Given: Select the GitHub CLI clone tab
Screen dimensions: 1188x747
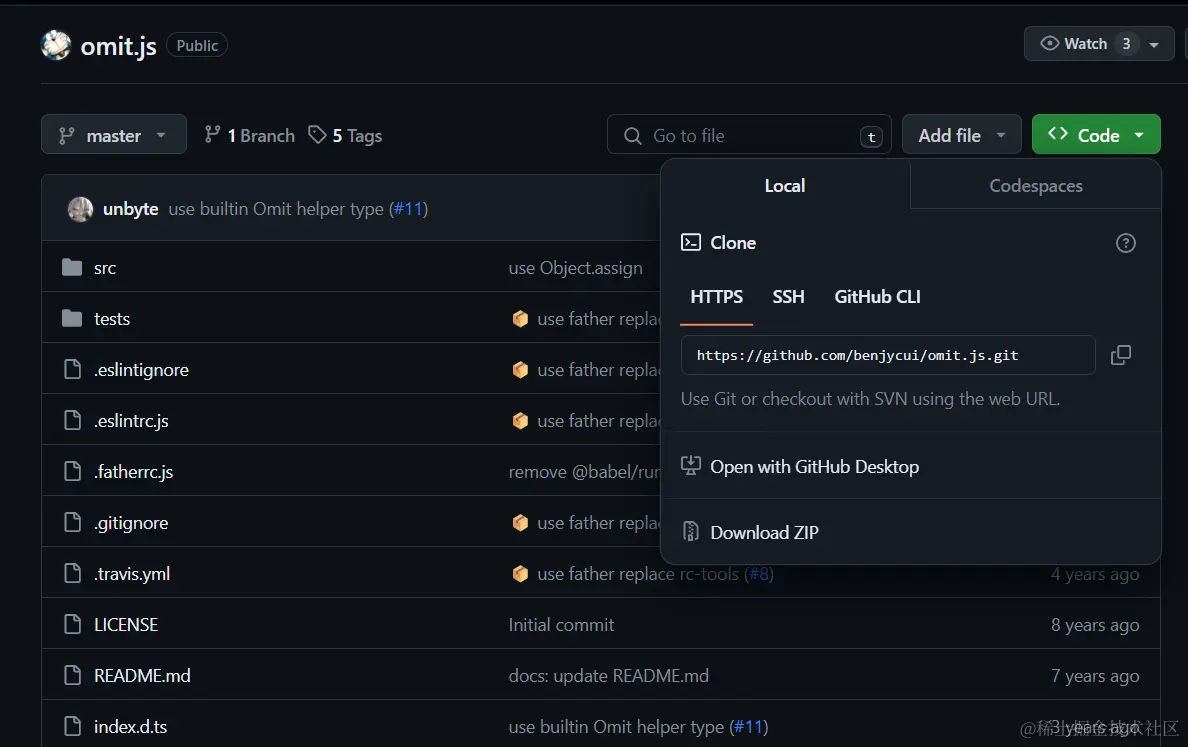Looking at the screenshot, I should 877,297.
